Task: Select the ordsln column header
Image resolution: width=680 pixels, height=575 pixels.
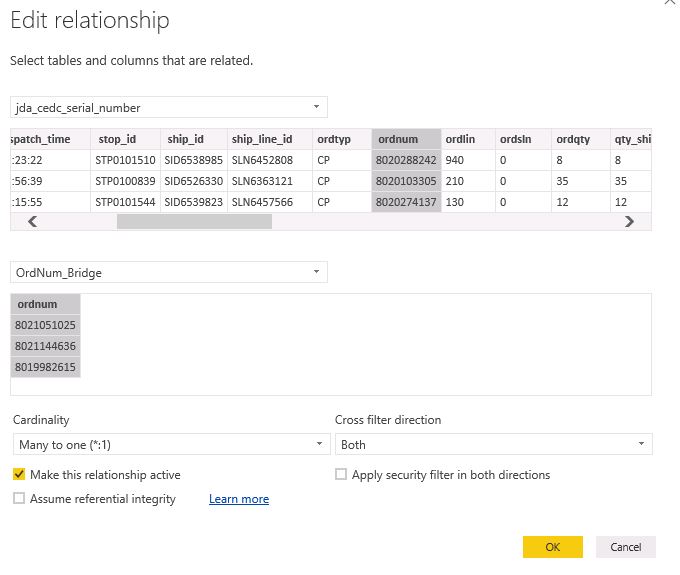Action: click(x=523, y=139)
